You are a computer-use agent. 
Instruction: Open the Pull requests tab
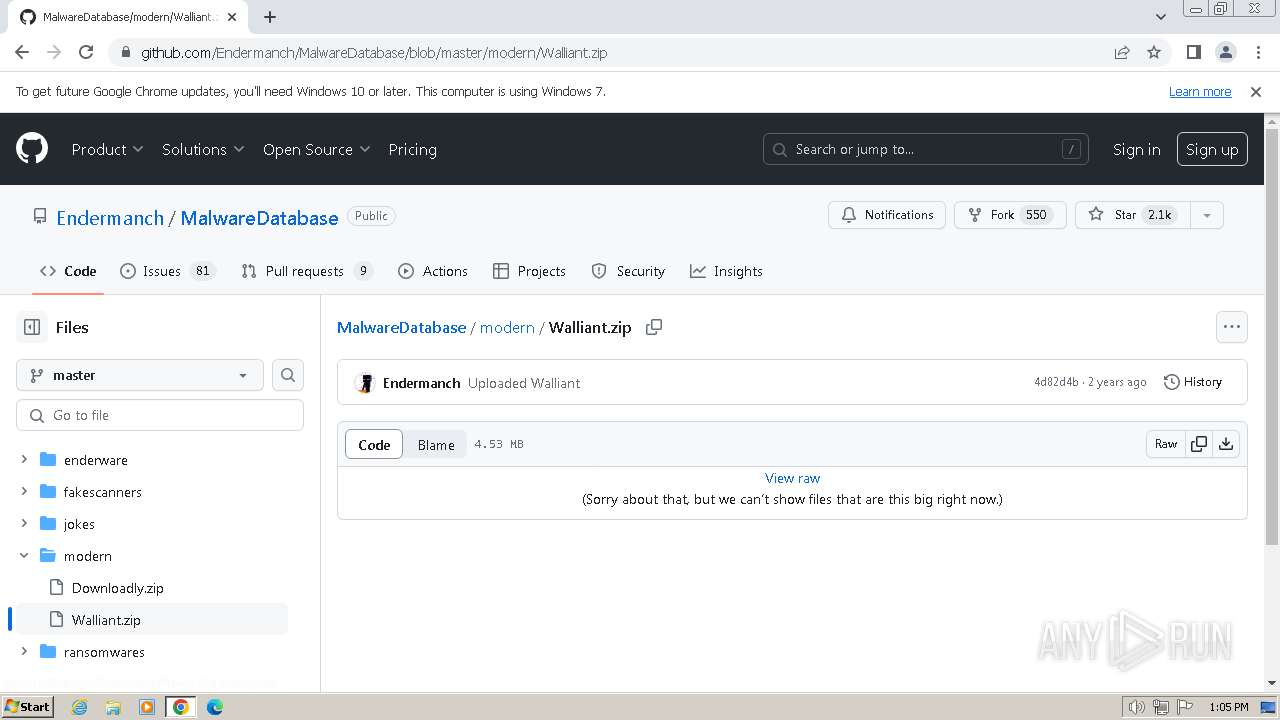pyautogui.click(x=304, y=271)
